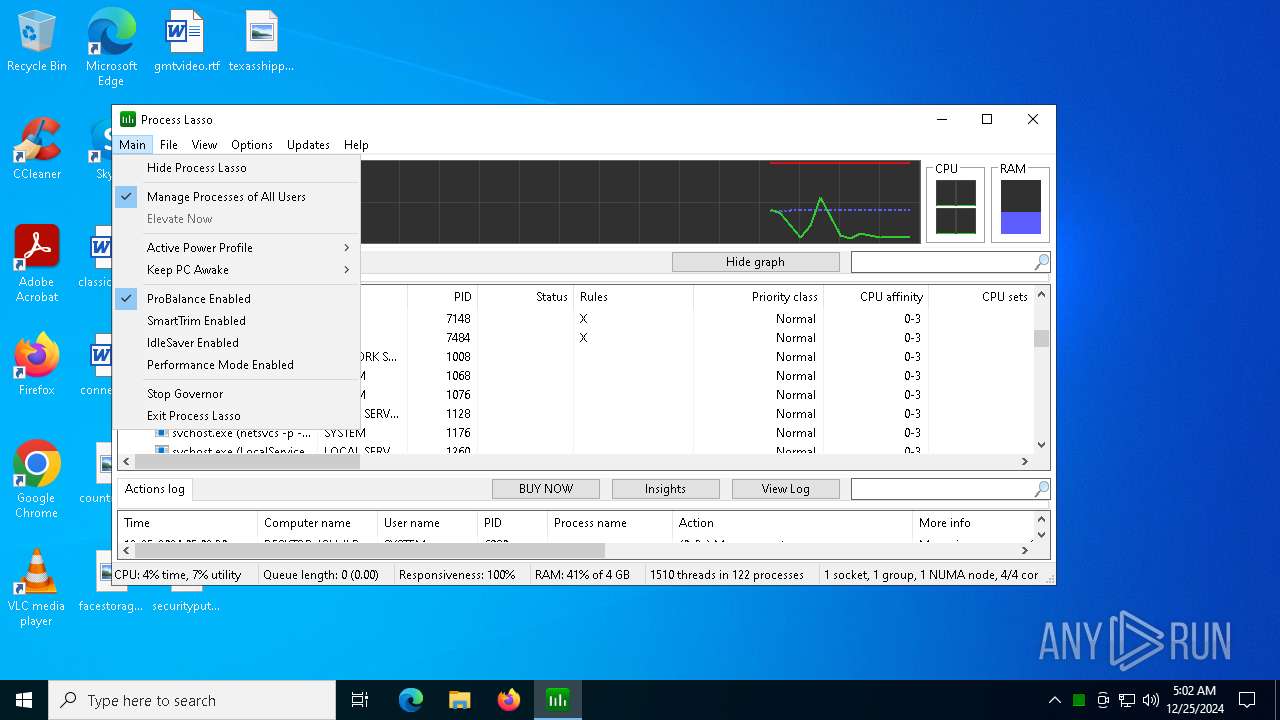Click the View Log button
The width and height of the screenshot is (1280, 720).
[x=785, y=489]
